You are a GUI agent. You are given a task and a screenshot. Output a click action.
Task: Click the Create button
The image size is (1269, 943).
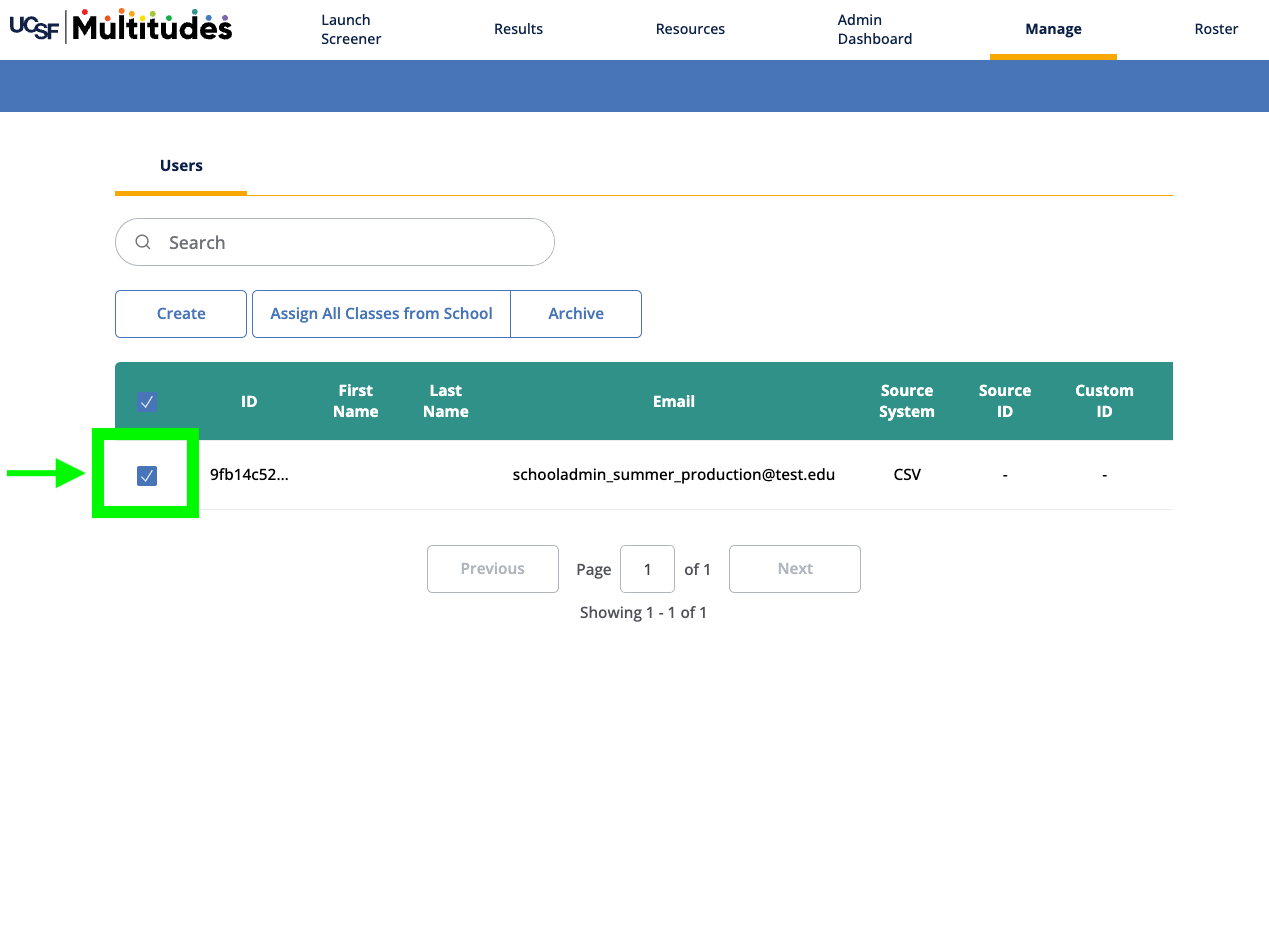(181, 314)
